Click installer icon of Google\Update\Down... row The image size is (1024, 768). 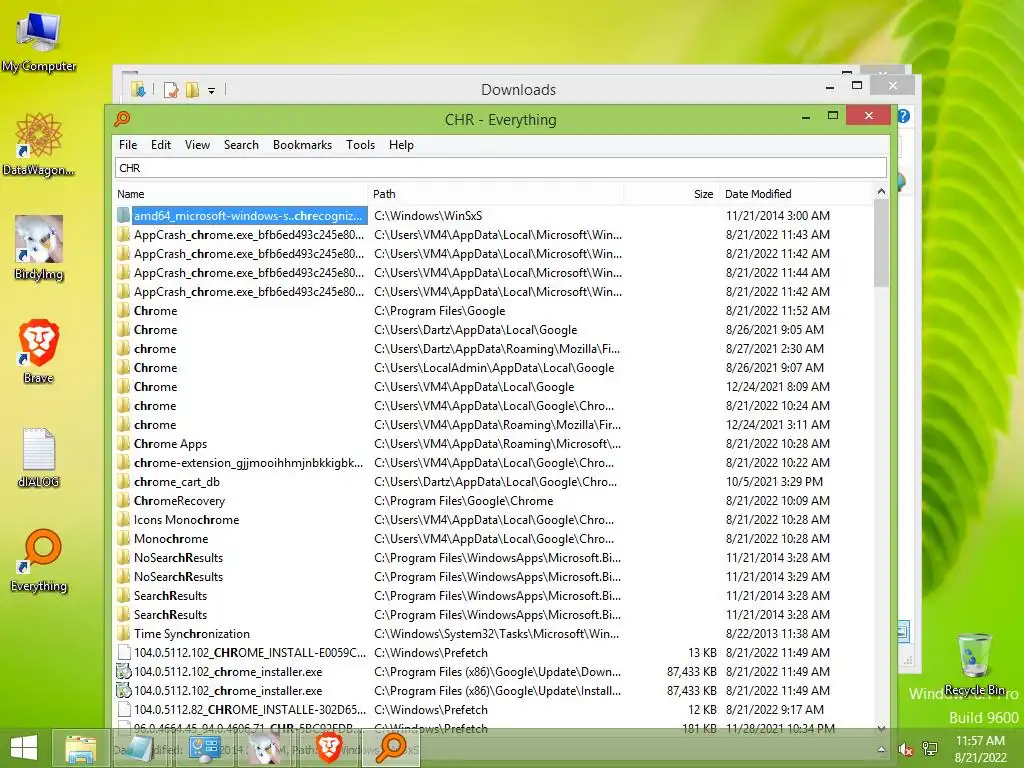click(123, 671)
